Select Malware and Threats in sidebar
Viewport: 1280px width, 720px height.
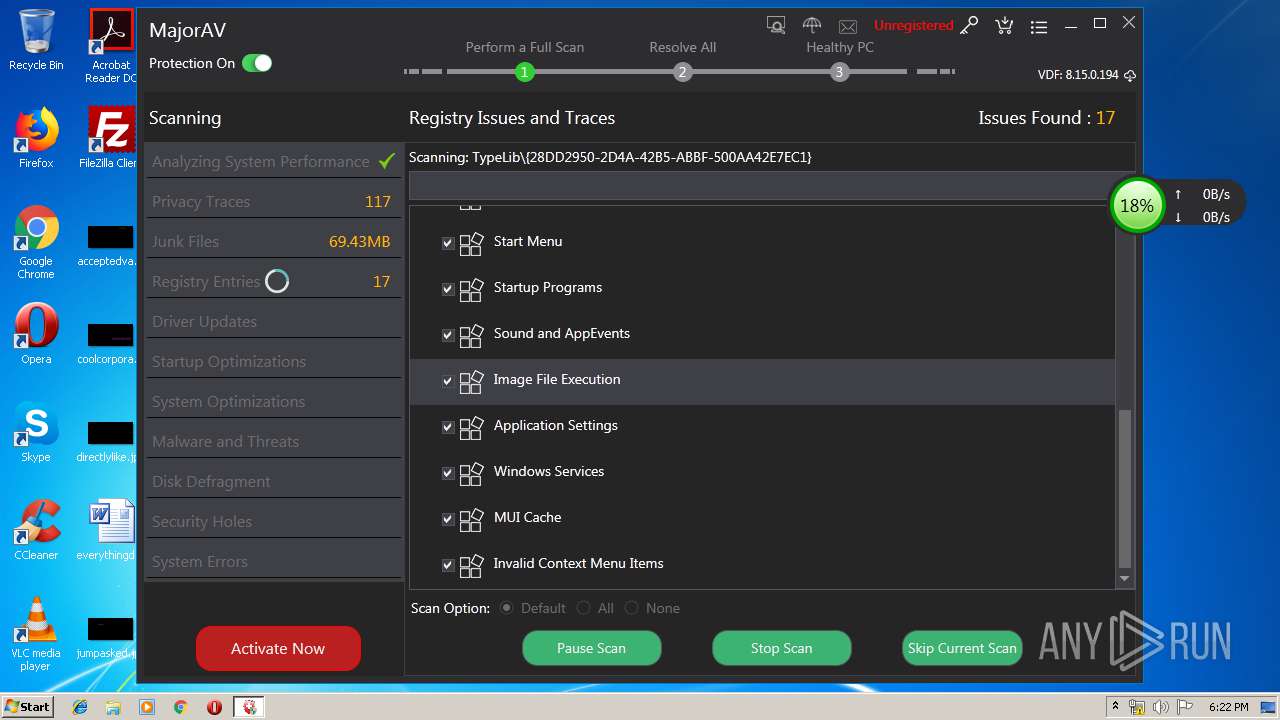click(x=273, y=441)
